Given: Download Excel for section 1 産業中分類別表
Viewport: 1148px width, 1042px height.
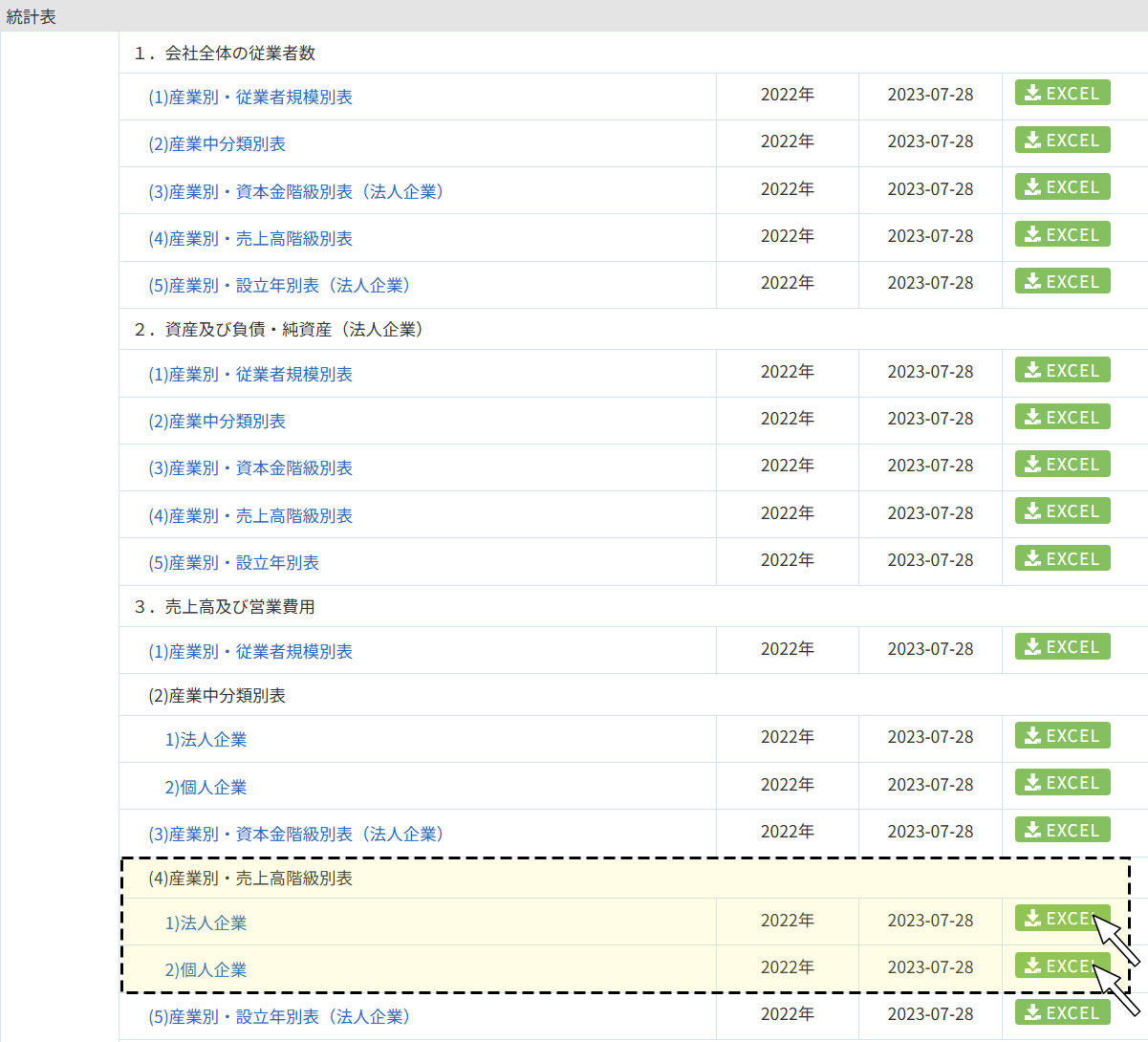Looking at the screenshot, I should [1062, 141].
